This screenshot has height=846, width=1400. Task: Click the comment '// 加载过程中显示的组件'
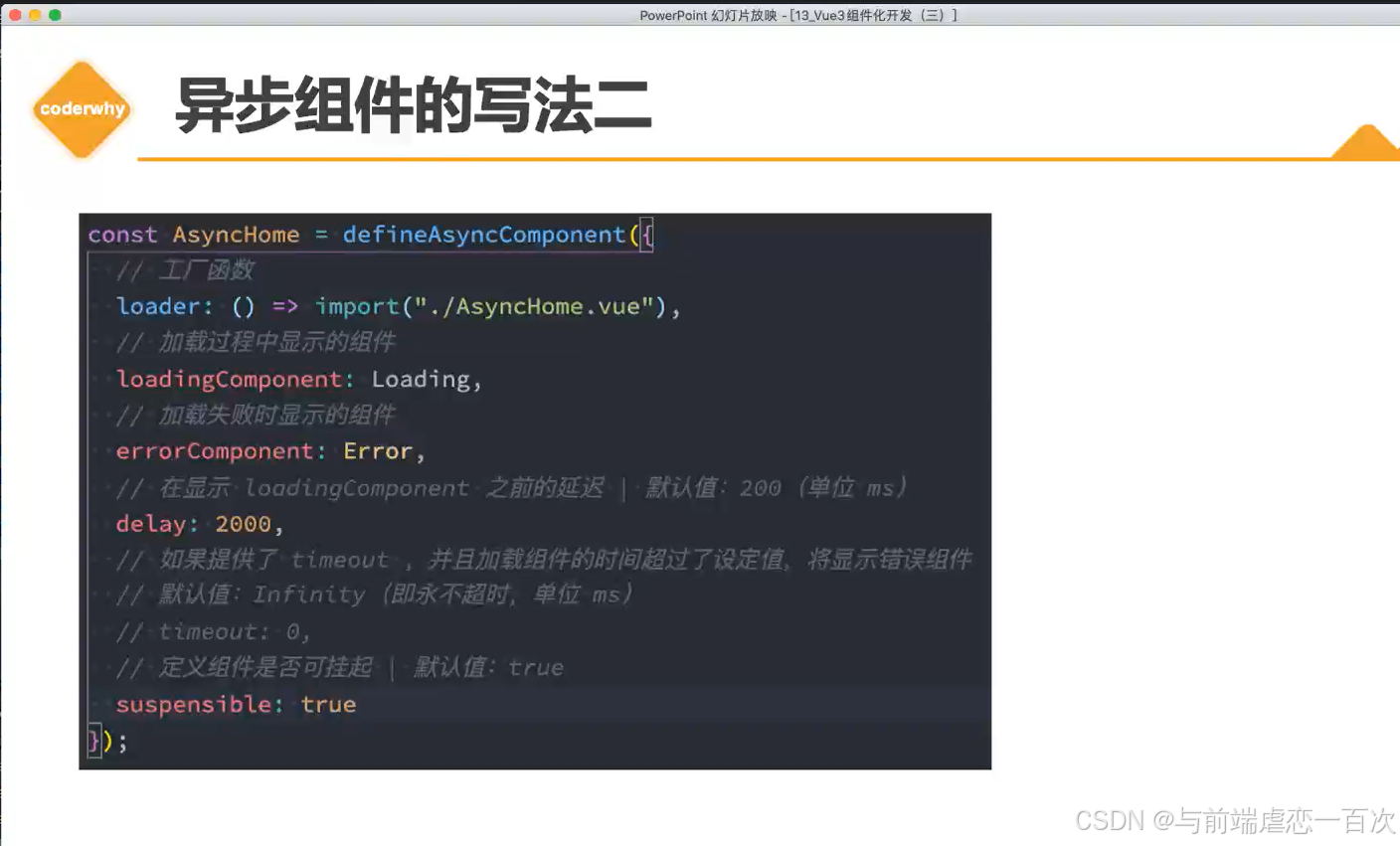coord(256,342)
